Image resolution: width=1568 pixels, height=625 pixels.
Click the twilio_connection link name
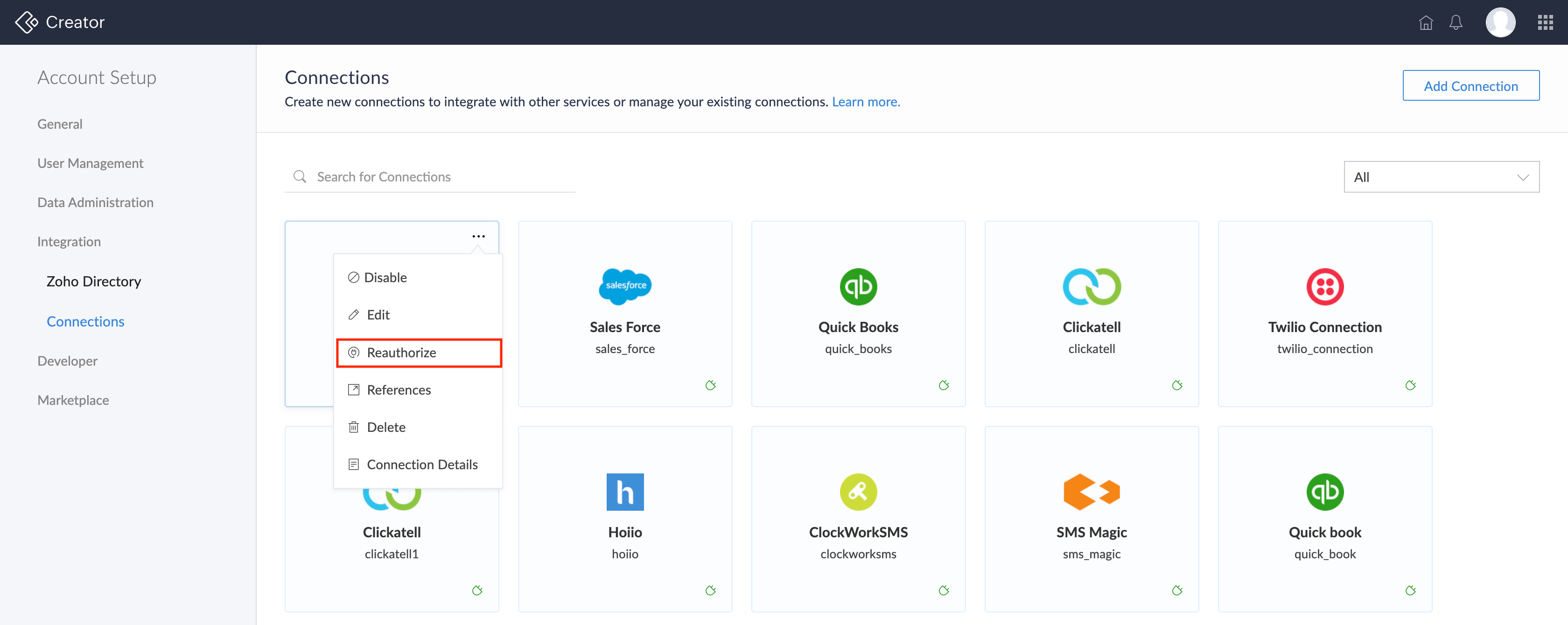[1324, 349]
